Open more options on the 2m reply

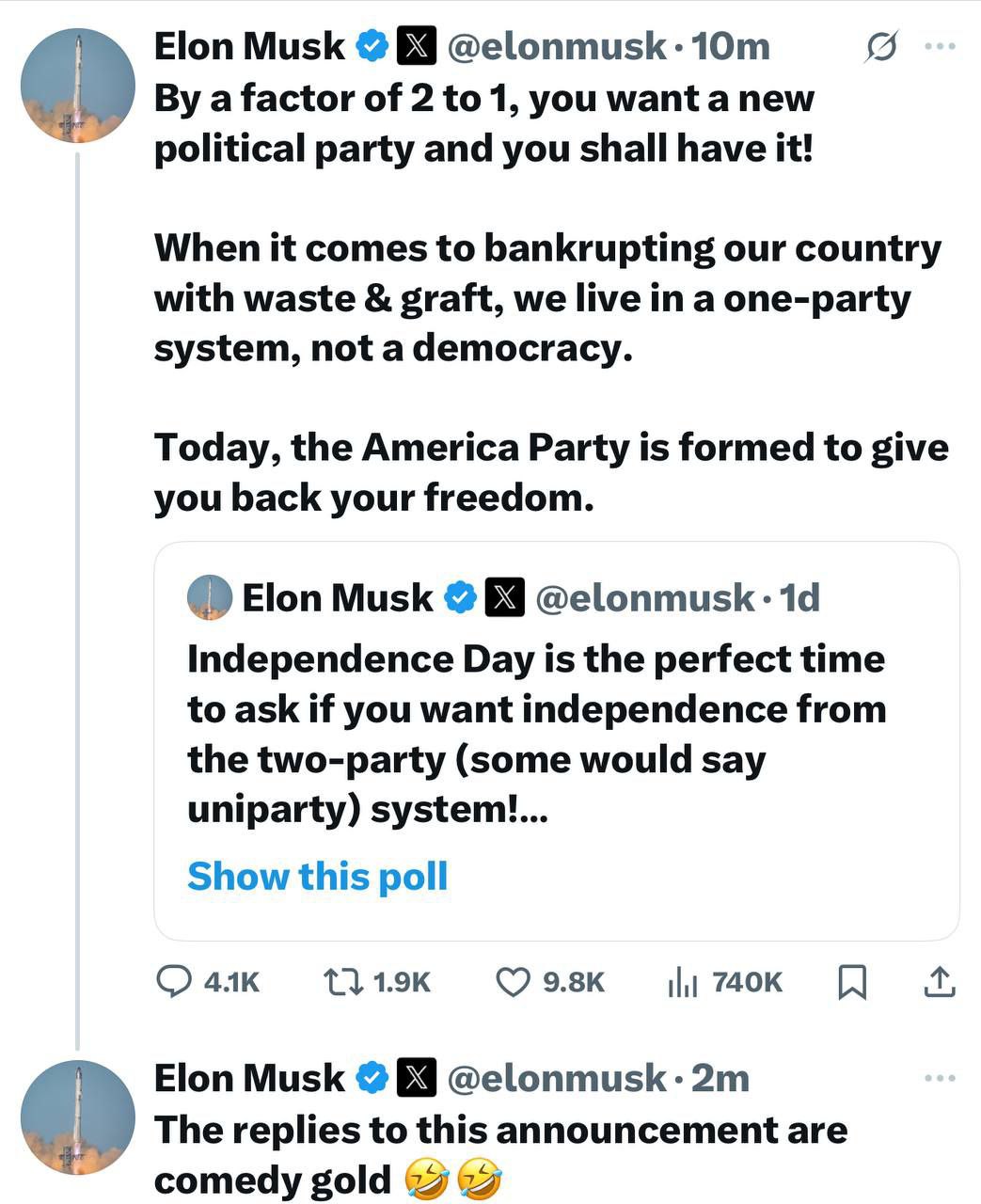pos(940,1078)
